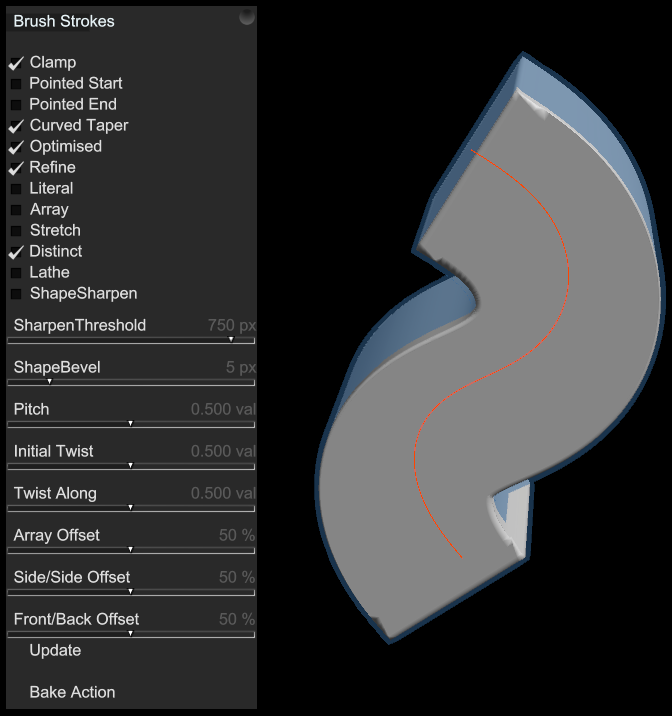672x716 pixels.
Task: Click the Update button
Action: pos(55,650)
